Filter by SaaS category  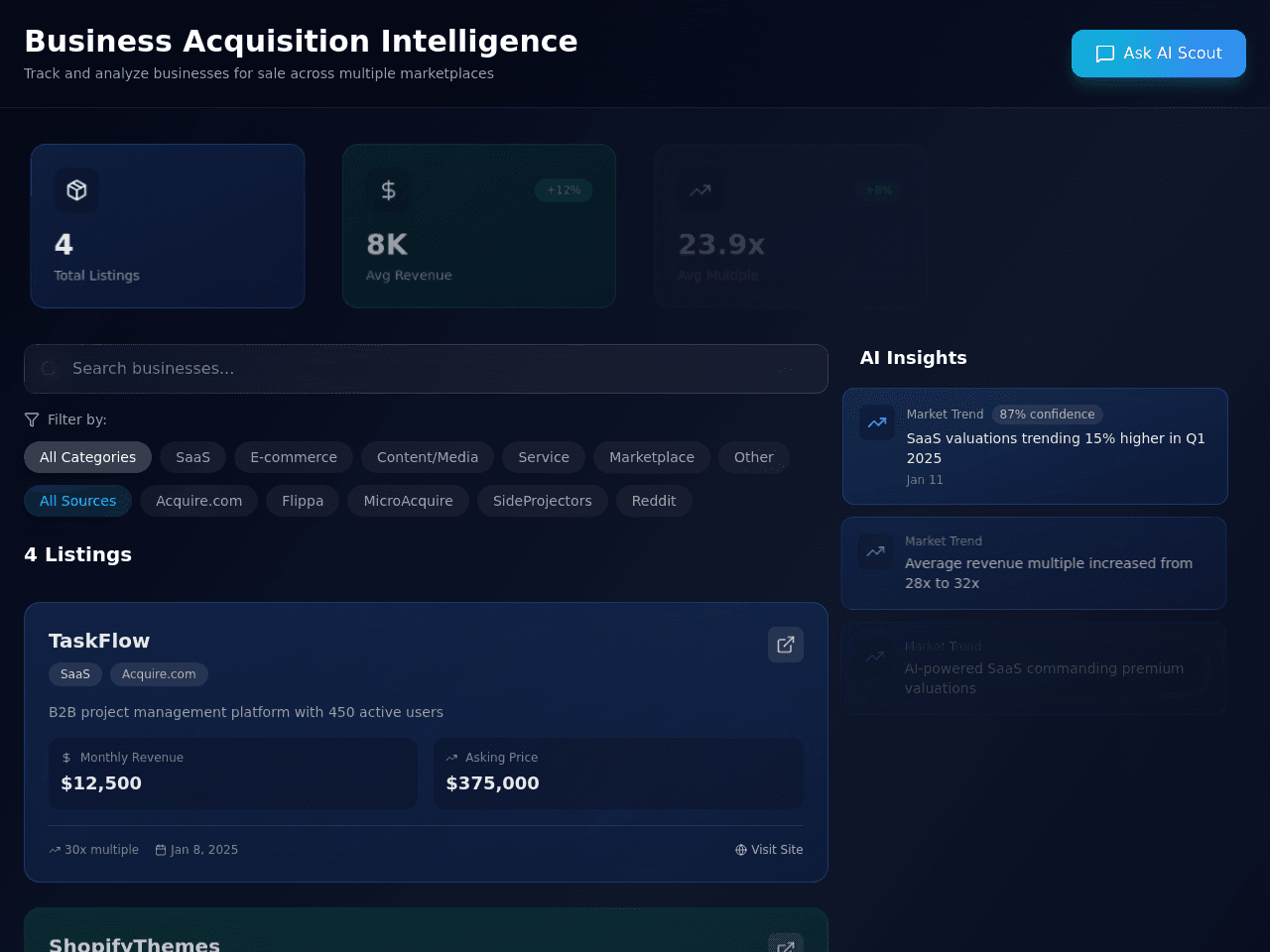[192, 457]
